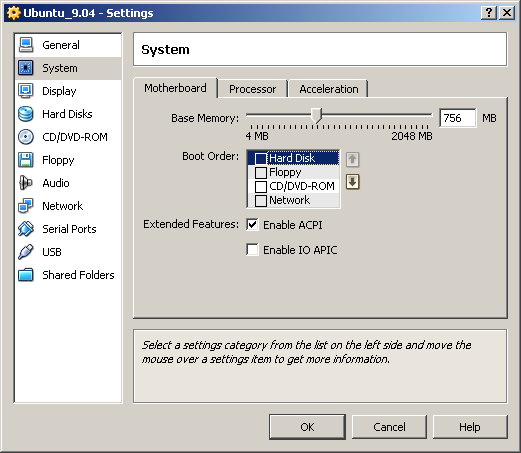
Task: Move boot device down with arrow
Action: [x=352, y=182]
